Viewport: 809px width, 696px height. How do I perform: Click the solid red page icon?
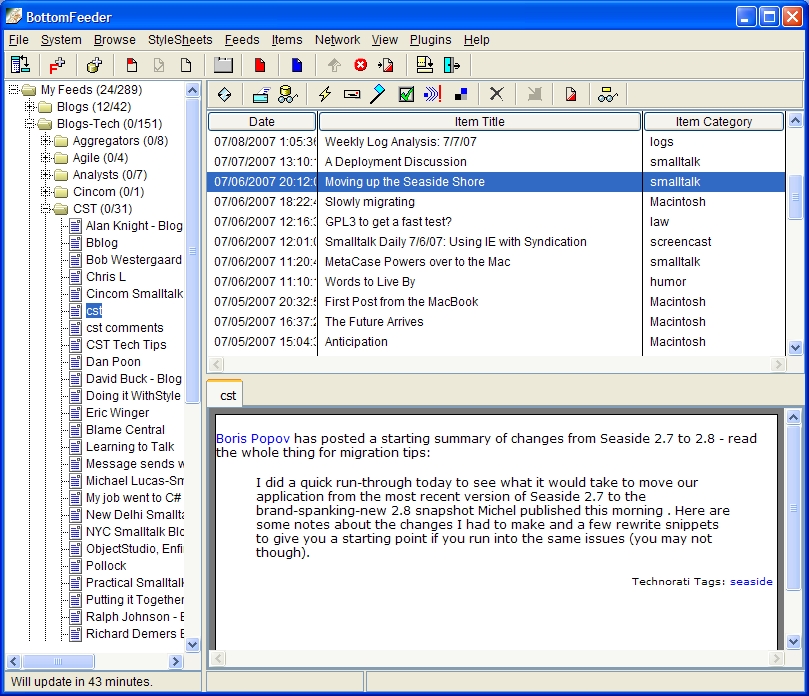tap(260, 65)
